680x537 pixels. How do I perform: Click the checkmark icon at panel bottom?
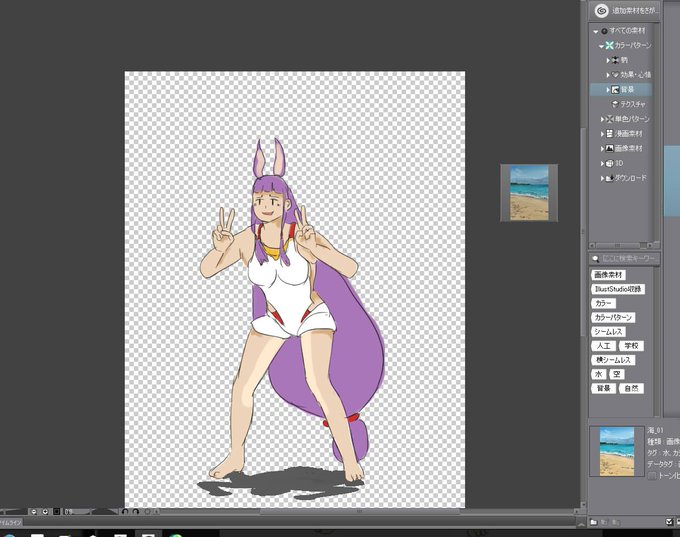[x=669, y=522]
